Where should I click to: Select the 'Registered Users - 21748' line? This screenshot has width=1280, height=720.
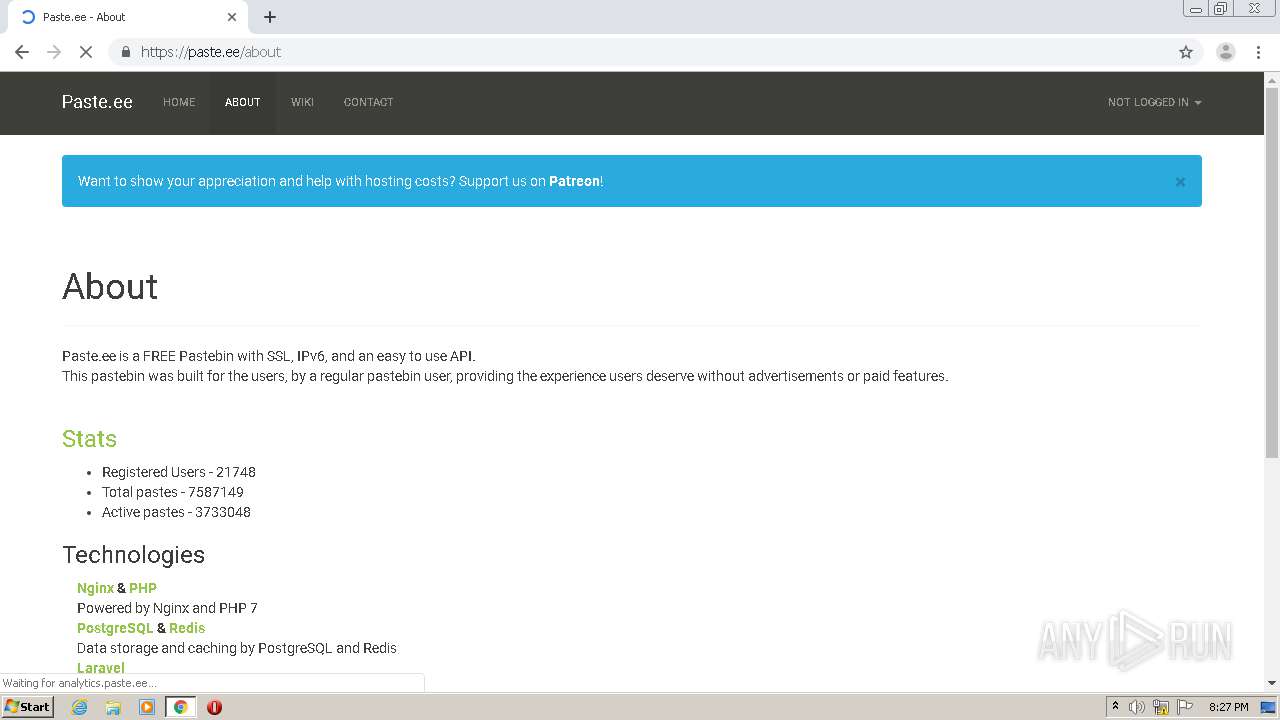tap(179, 472)
